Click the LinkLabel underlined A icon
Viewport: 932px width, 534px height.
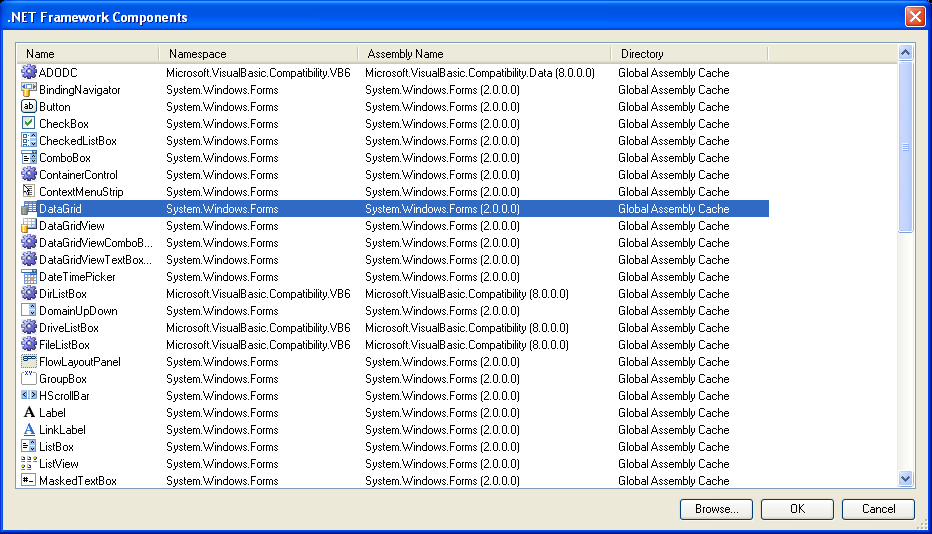coord(29,429)
